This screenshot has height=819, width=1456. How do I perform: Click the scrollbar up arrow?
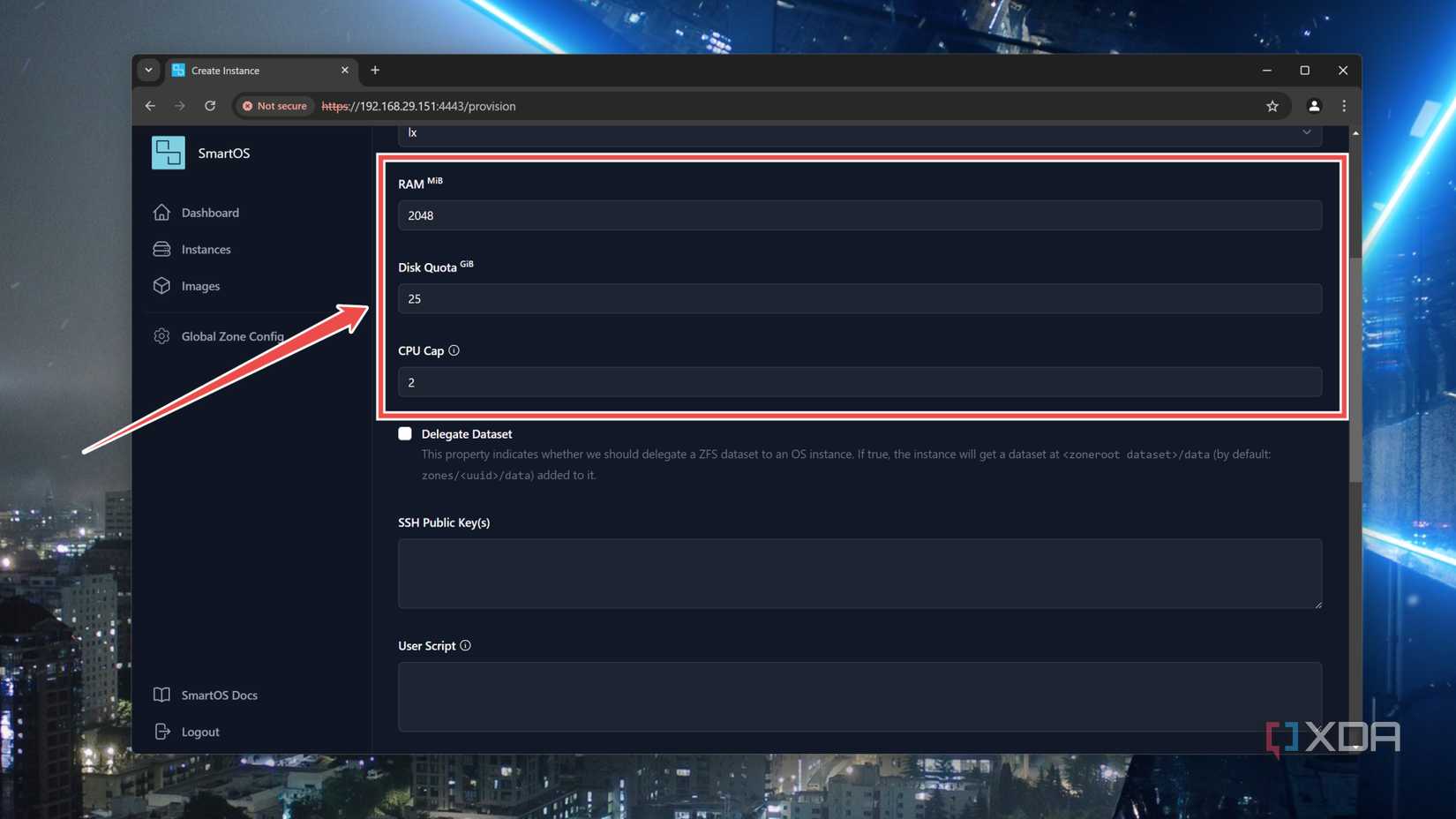point(1355,133)
